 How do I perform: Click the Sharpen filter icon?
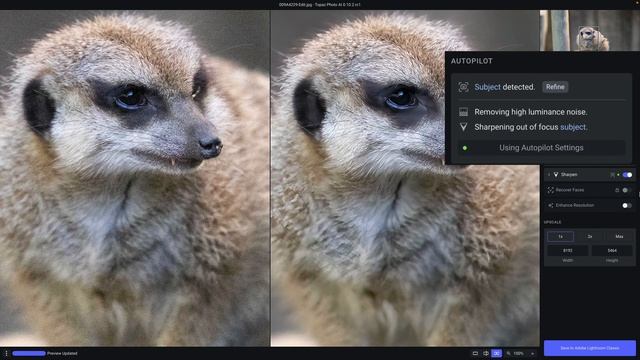(556, 175)
